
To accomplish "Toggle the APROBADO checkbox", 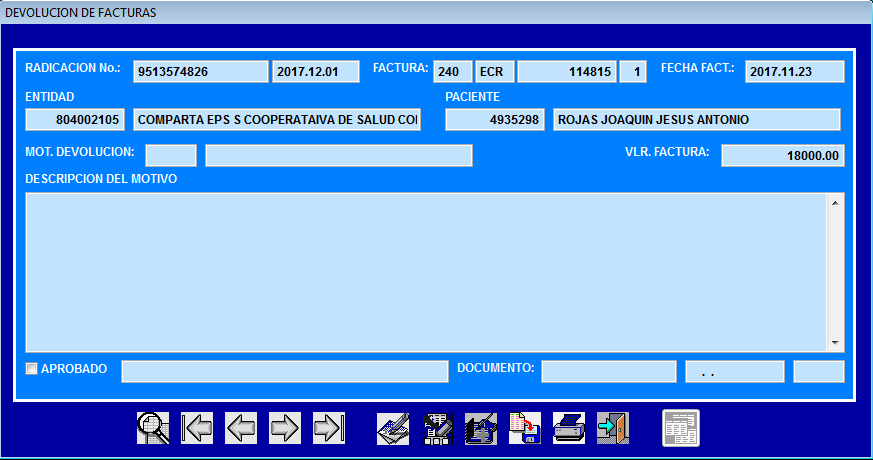I will click(x=32, y=369).
